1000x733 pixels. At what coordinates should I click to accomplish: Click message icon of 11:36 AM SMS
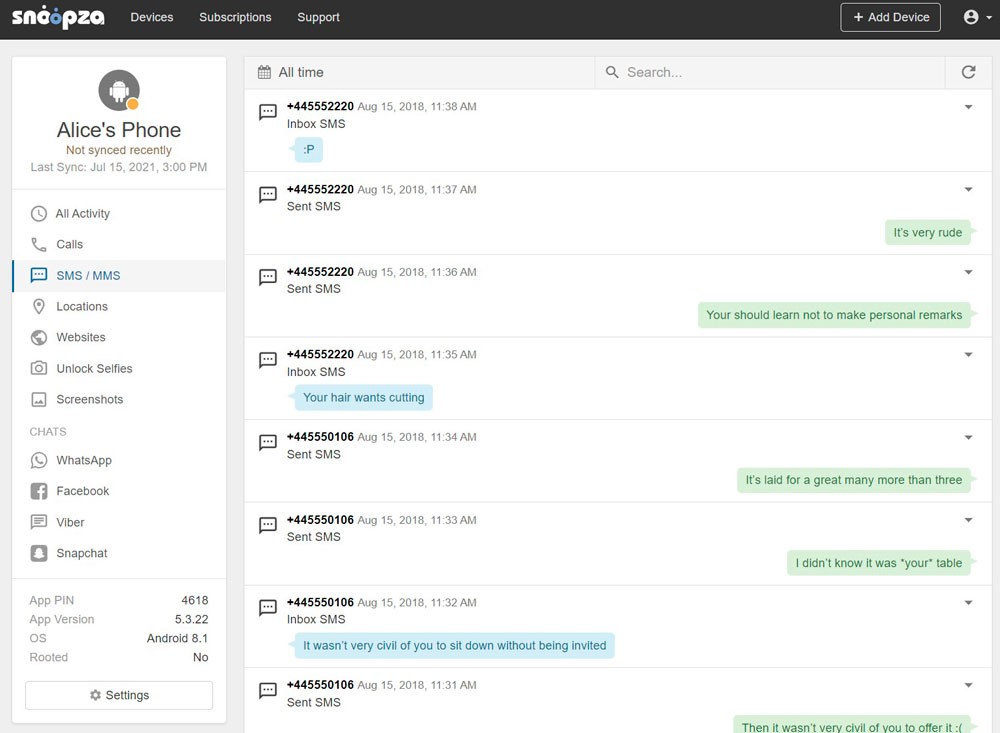click(268, 277)
